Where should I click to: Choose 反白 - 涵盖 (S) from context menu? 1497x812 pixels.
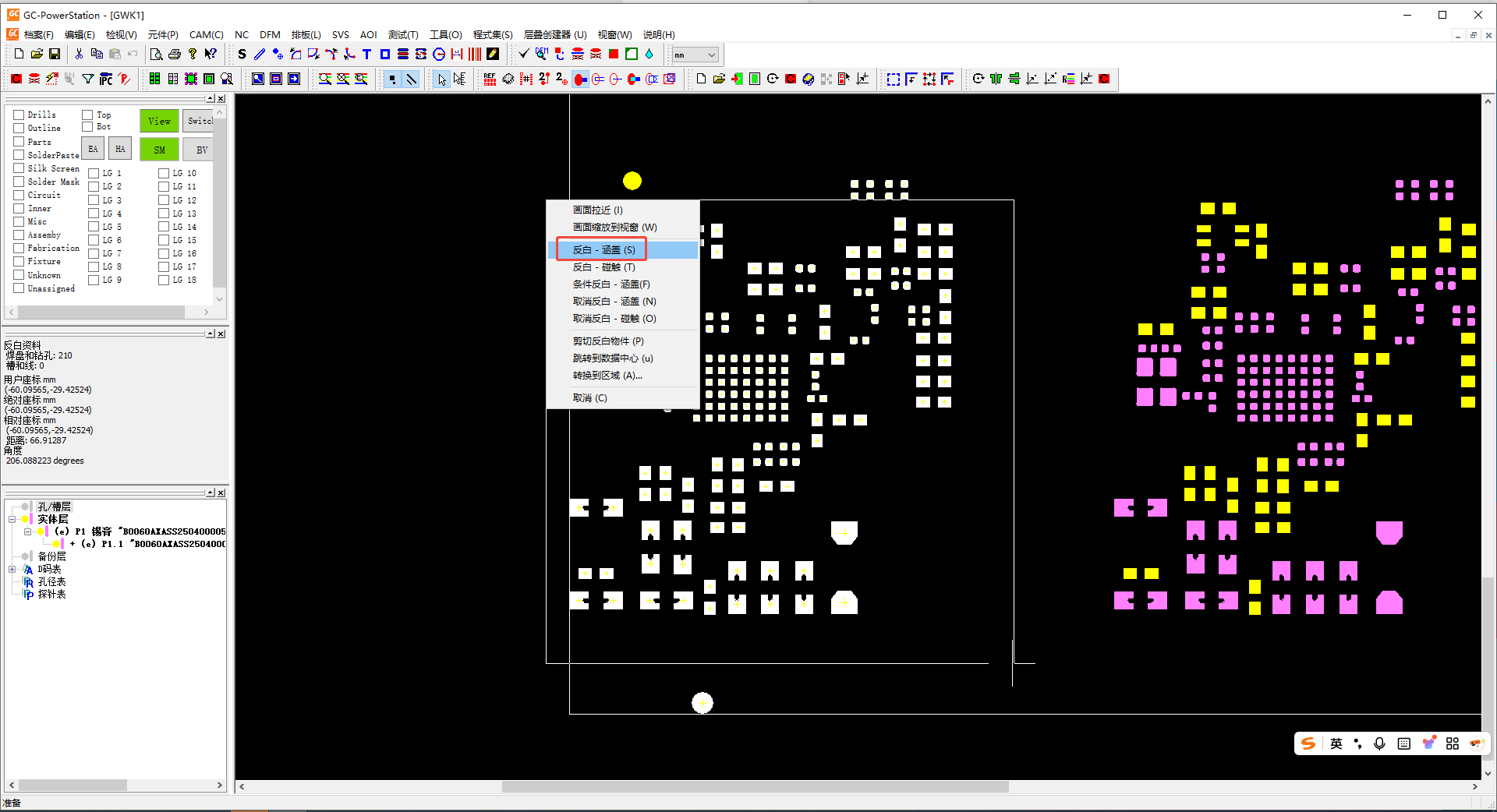coord(603,250)
